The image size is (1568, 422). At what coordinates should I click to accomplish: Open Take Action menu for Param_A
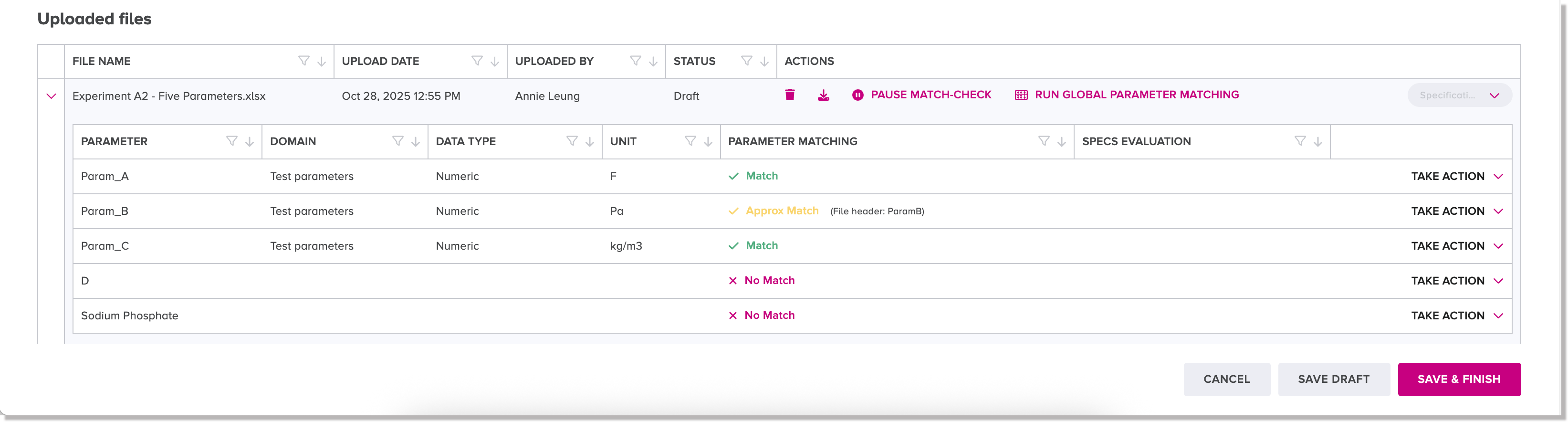1457,177
